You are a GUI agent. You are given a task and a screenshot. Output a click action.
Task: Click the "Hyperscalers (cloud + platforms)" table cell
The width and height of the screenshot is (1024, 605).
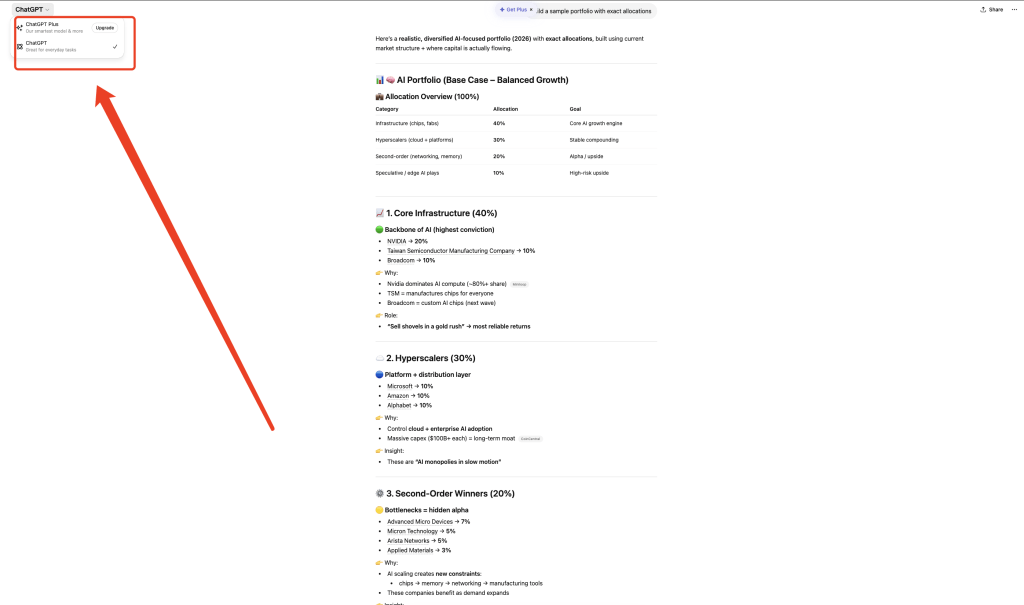(x=414, y=140)
